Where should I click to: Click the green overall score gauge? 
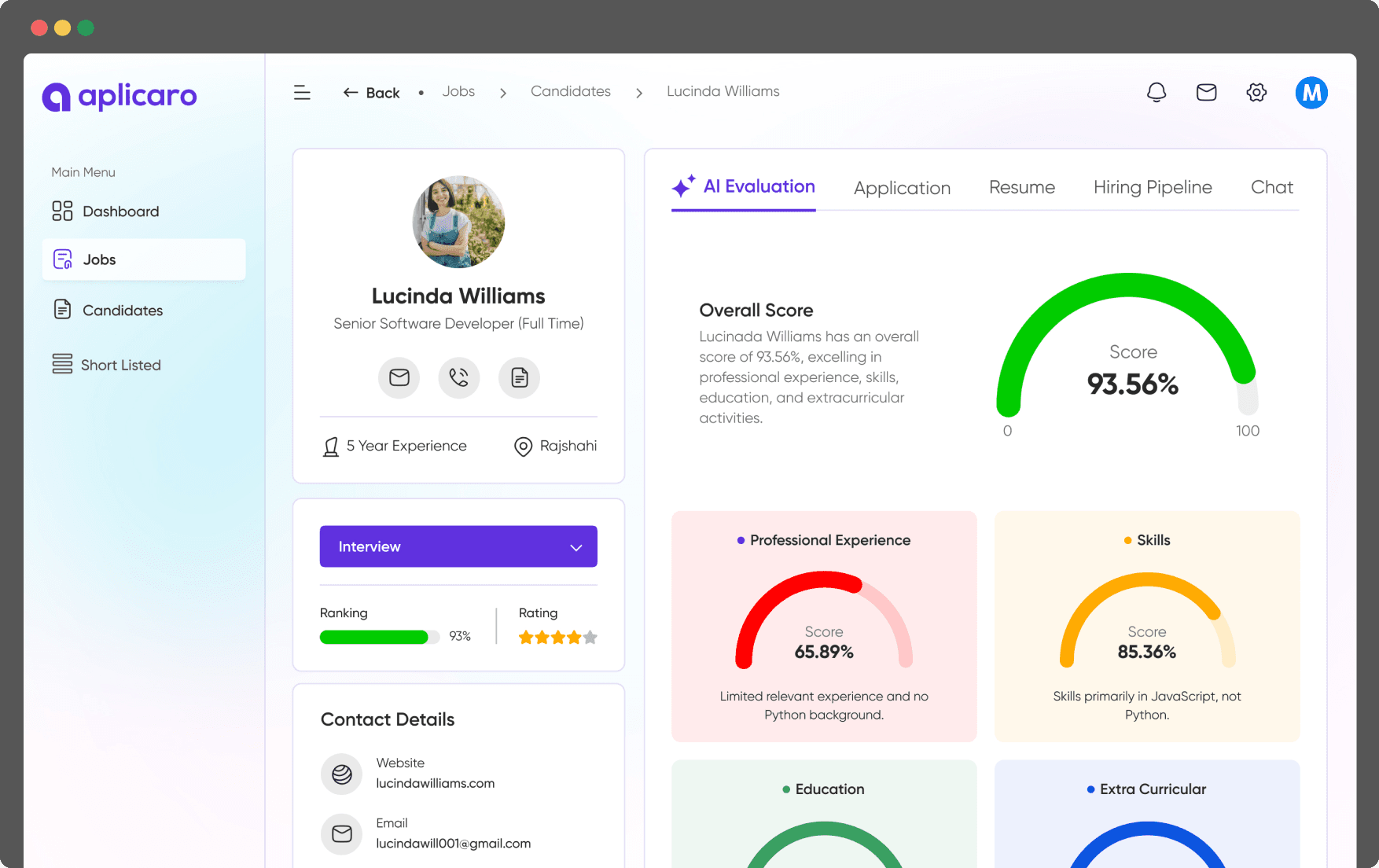(1128, 344)
